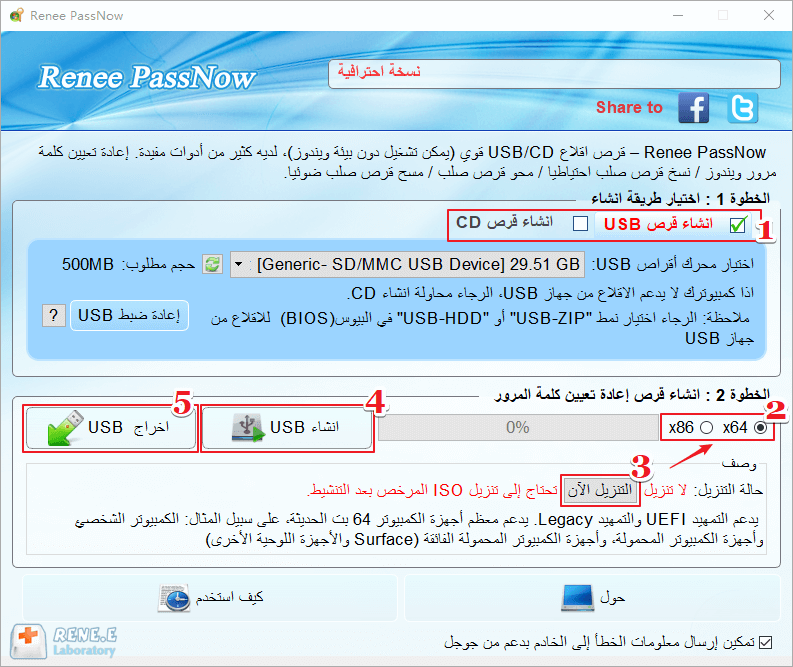Click the 'التنزيل الآن' download now button
Image resolution: width=793 pixels, height=667 pixels.
(x=600, y=490)
